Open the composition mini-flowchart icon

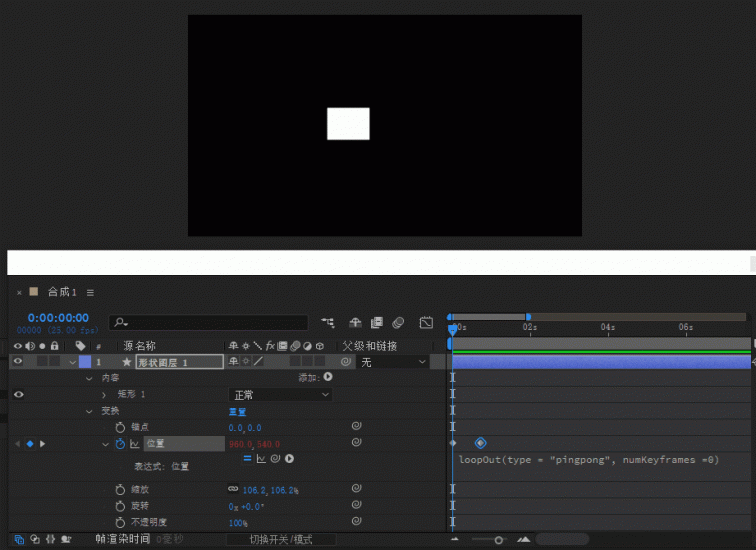point(328,322)
